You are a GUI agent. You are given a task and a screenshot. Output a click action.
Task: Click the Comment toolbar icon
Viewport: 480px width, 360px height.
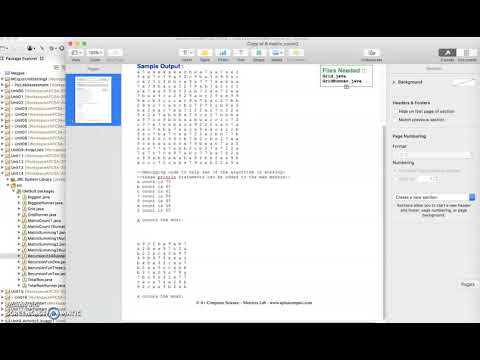click(x=295, y=53)
